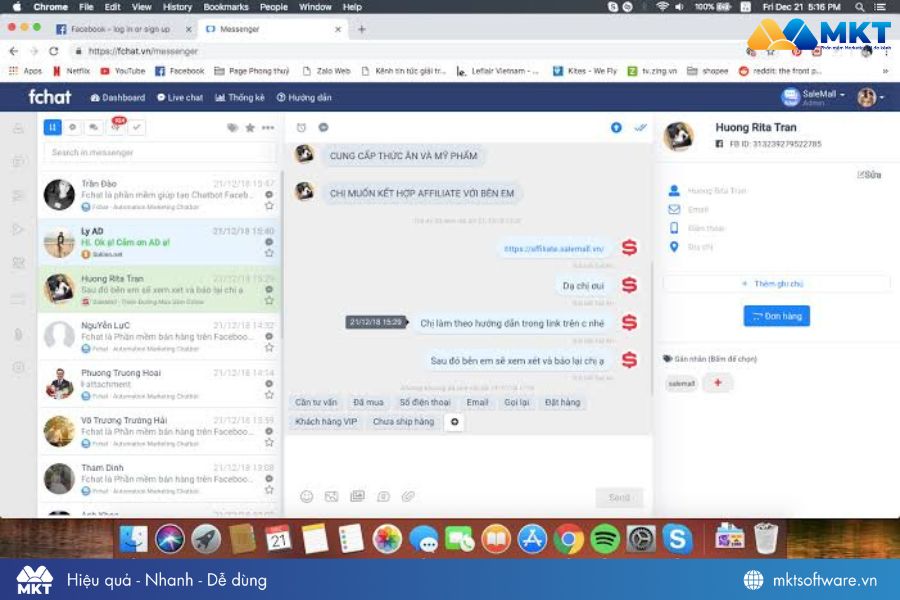
Task: Mark conversation as read with double-check icon
Action: (x=640, y=127)
